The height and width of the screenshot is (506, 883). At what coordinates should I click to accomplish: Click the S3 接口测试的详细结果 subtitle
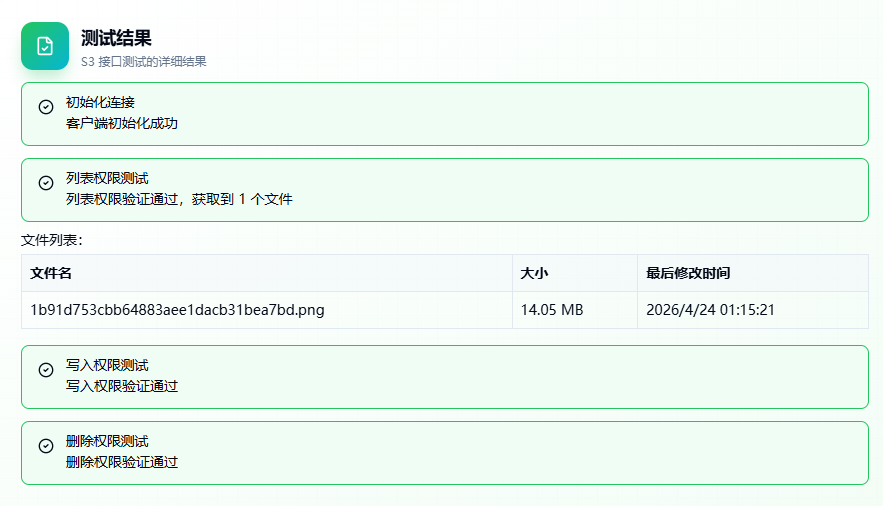click(x=143, y=62)
